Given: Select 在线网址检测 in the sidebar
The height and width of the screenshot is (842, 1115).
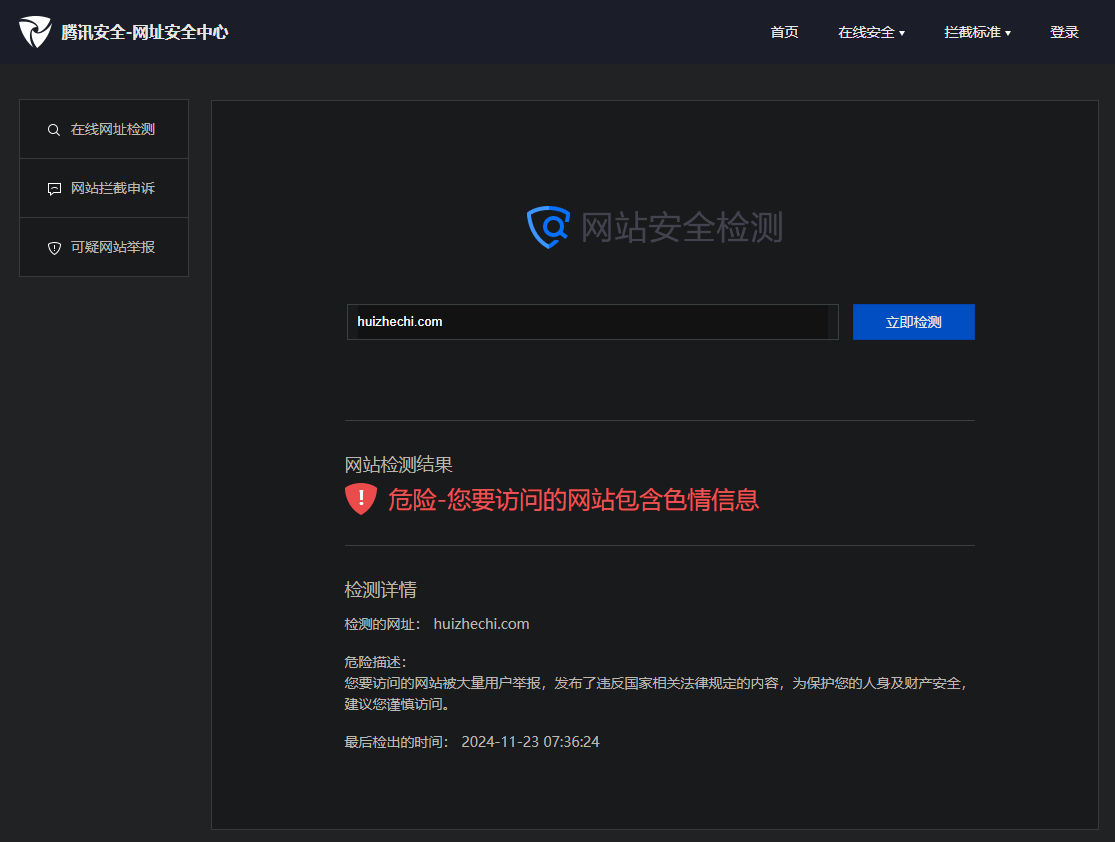Looking at the screenshot, I should (x=112, y=129).
